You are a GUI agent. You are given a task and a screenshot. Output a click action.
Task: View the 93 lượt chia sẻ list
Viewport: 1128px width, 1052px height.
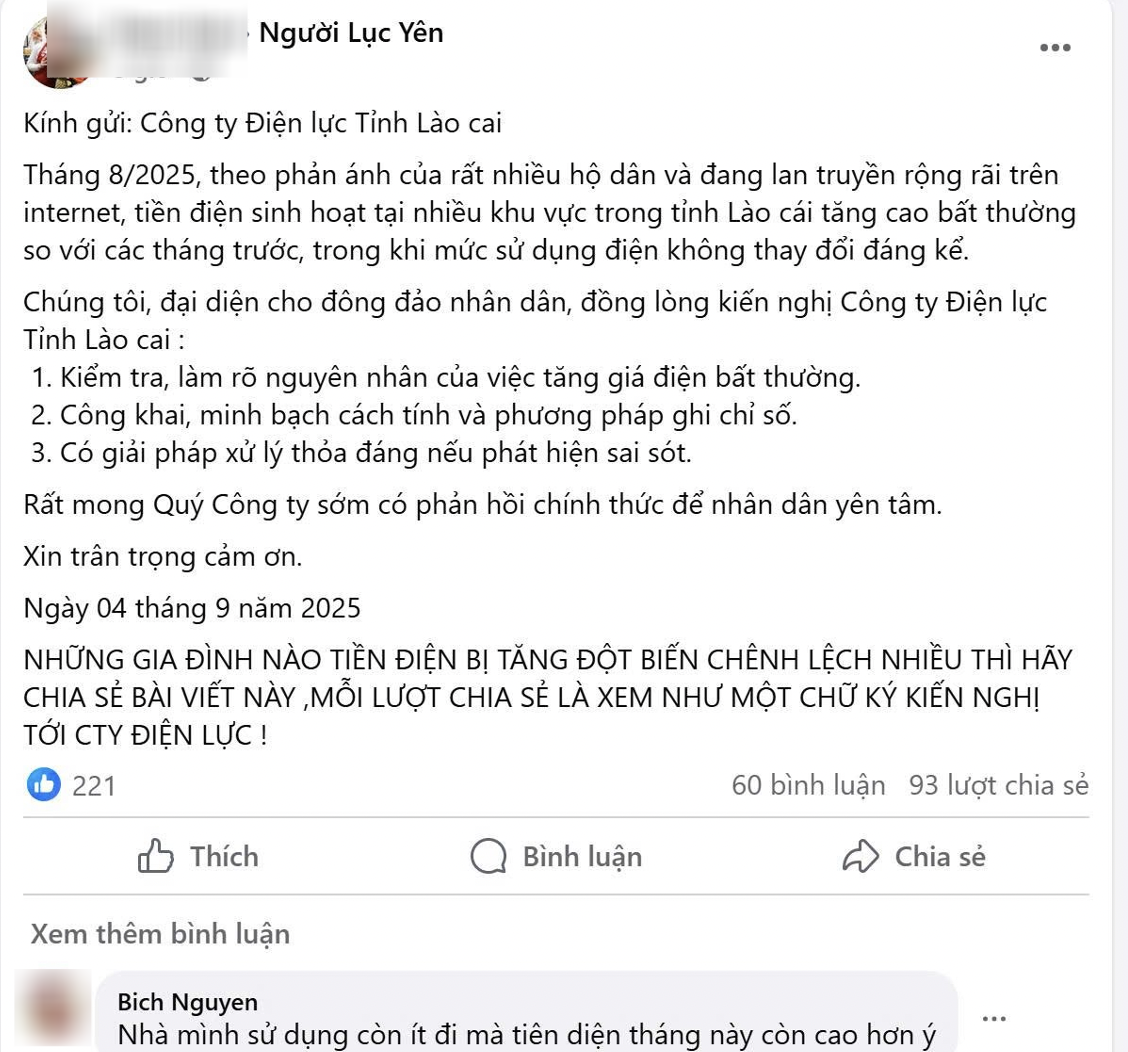(x=999, y=785)
